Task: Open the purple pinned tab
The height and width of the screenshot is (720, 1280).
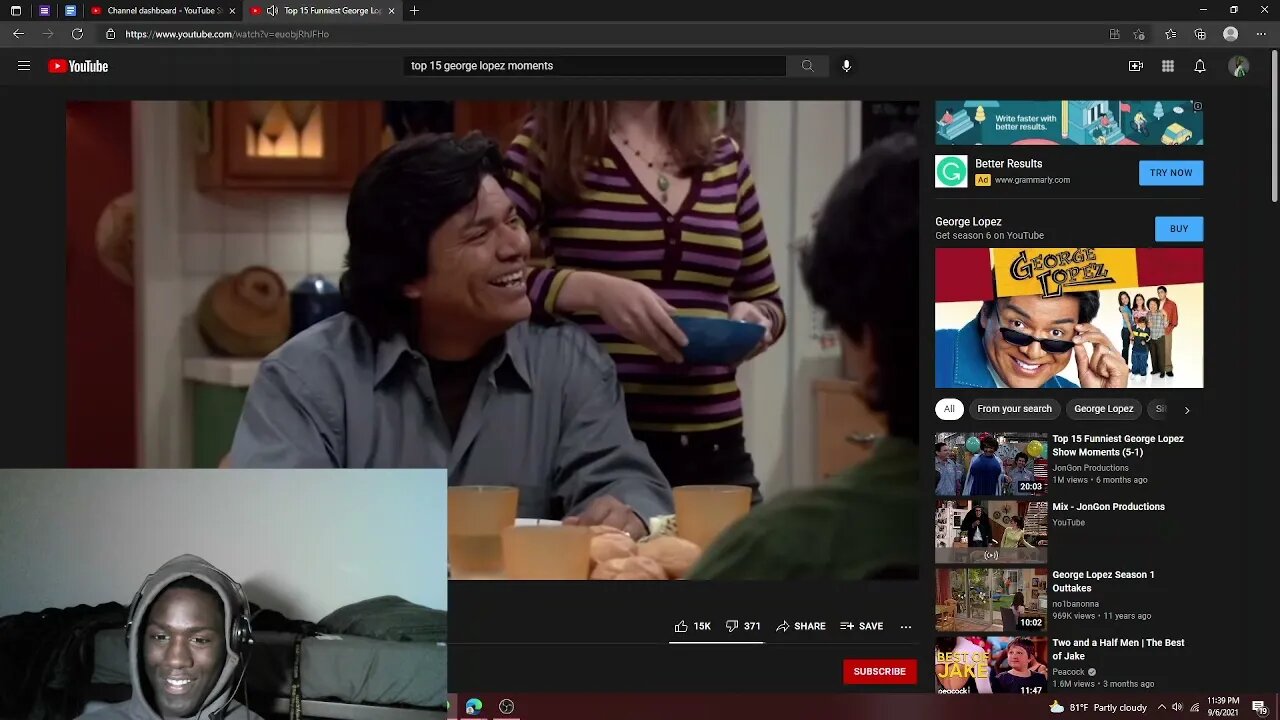Action: (44, 10)
